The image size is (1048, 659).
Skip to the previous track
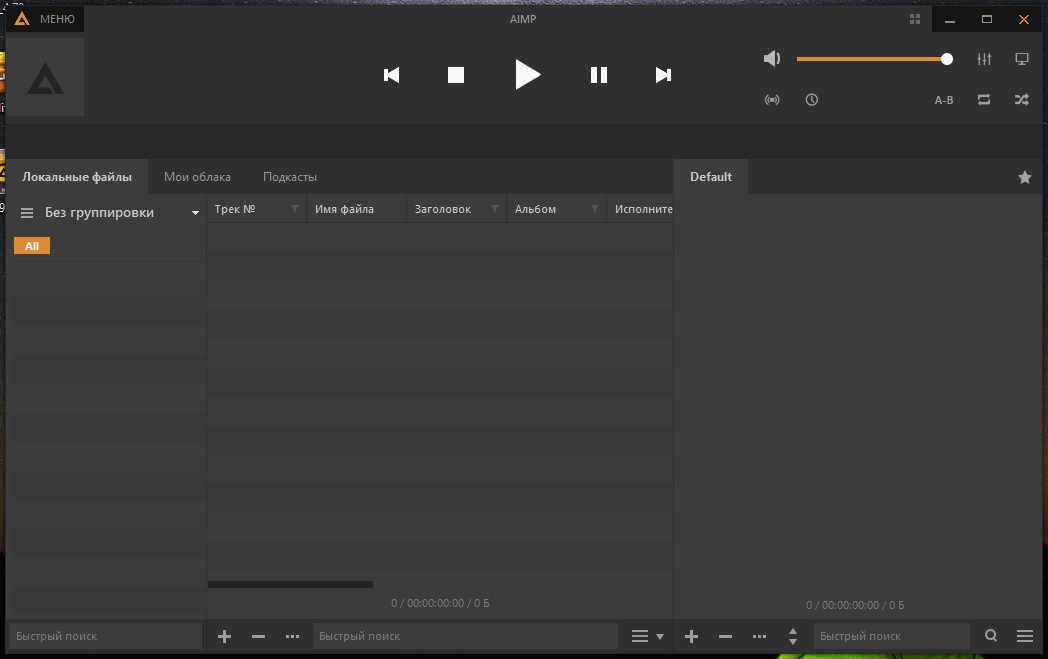[392, 75]
